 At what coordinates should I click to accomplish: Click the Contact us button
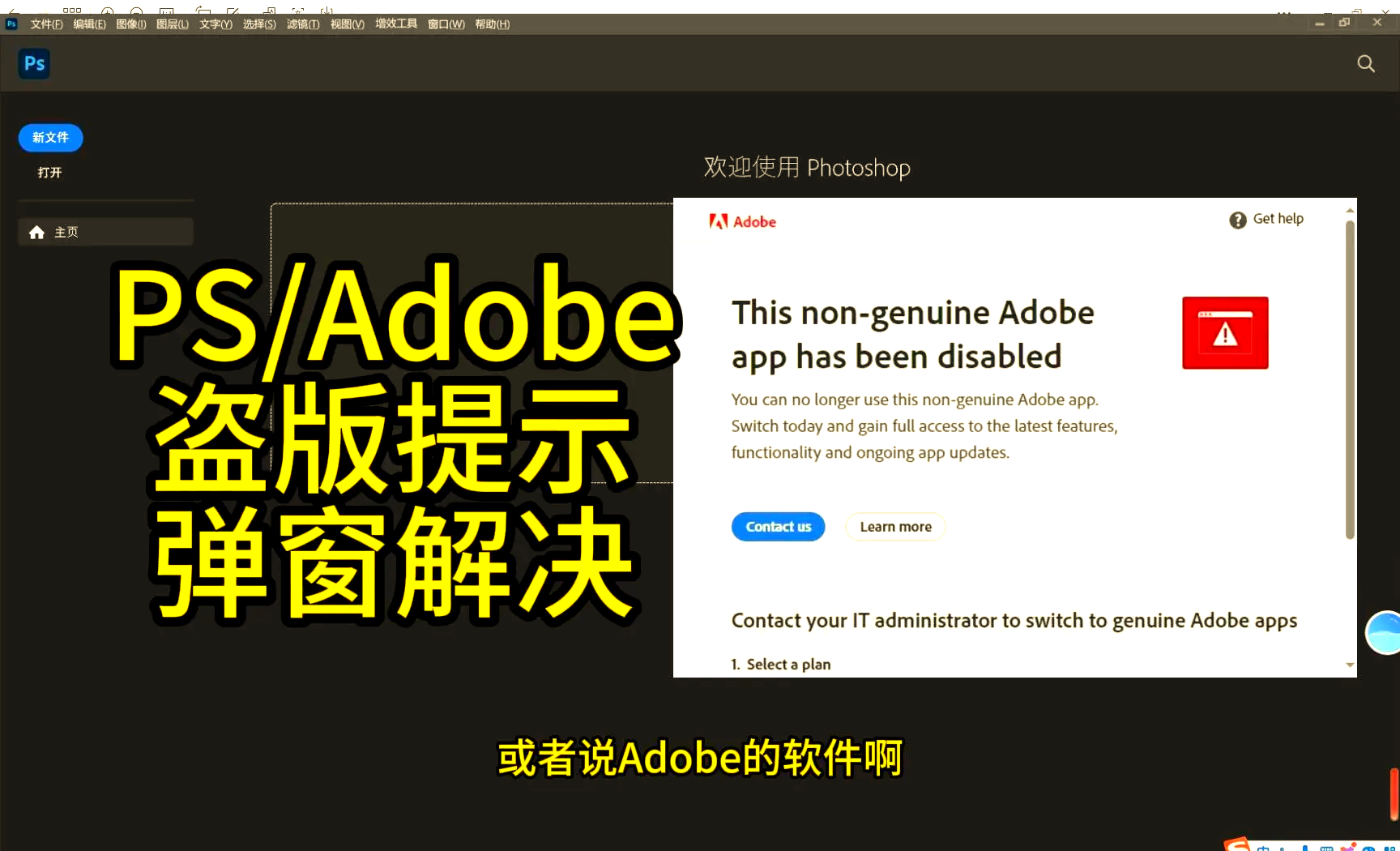click(x=778, y=527)
